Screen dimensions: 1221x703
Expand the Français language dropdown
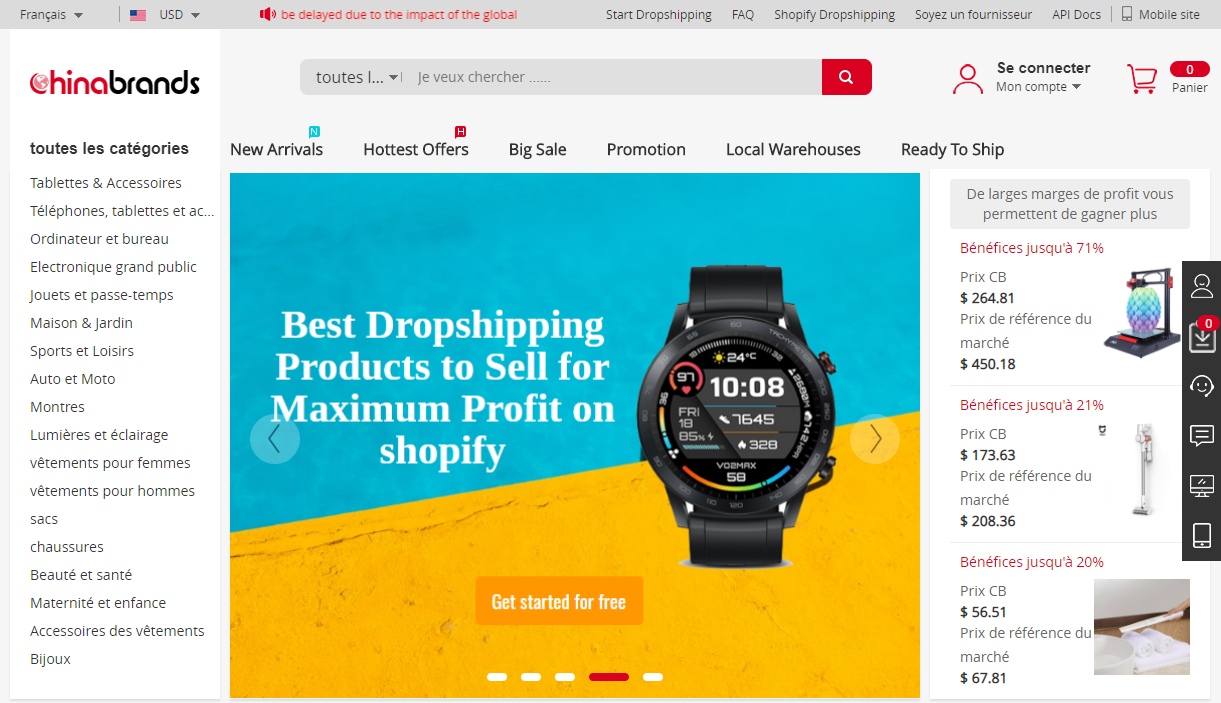(x=52, y=15)
